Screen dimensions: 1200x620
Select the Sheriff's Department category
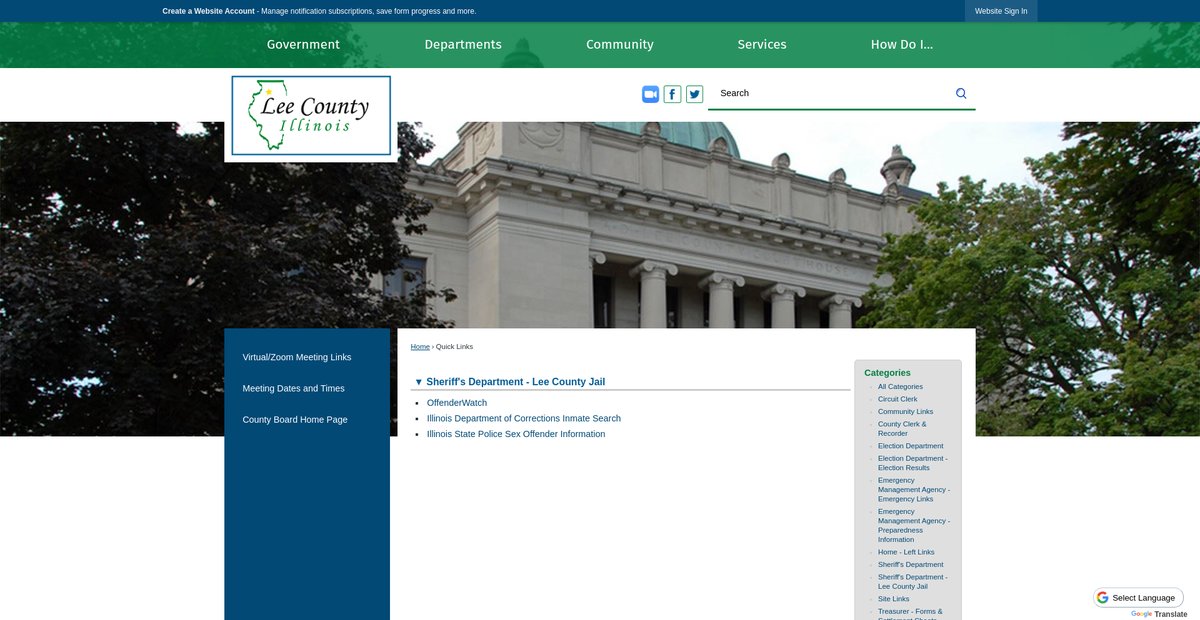(x=910, y=565)
